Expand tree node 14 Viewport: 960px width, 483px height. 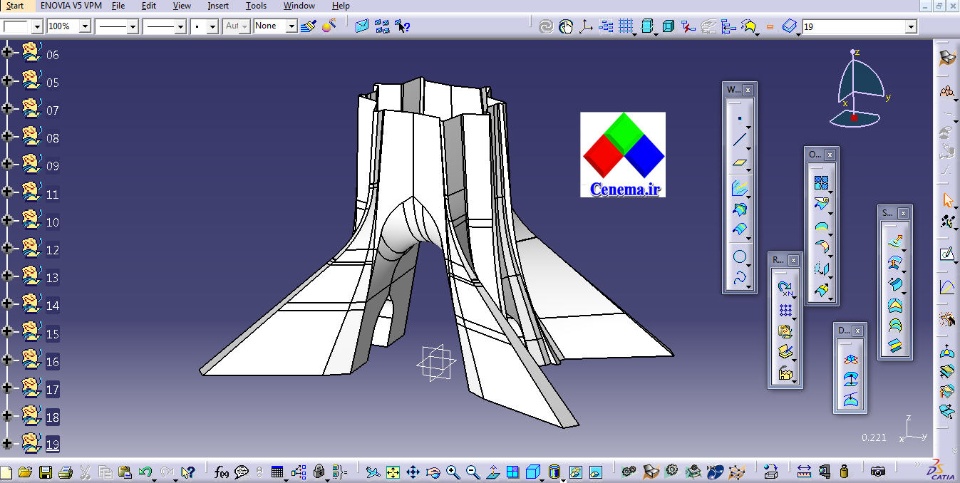tap(7, 304)
